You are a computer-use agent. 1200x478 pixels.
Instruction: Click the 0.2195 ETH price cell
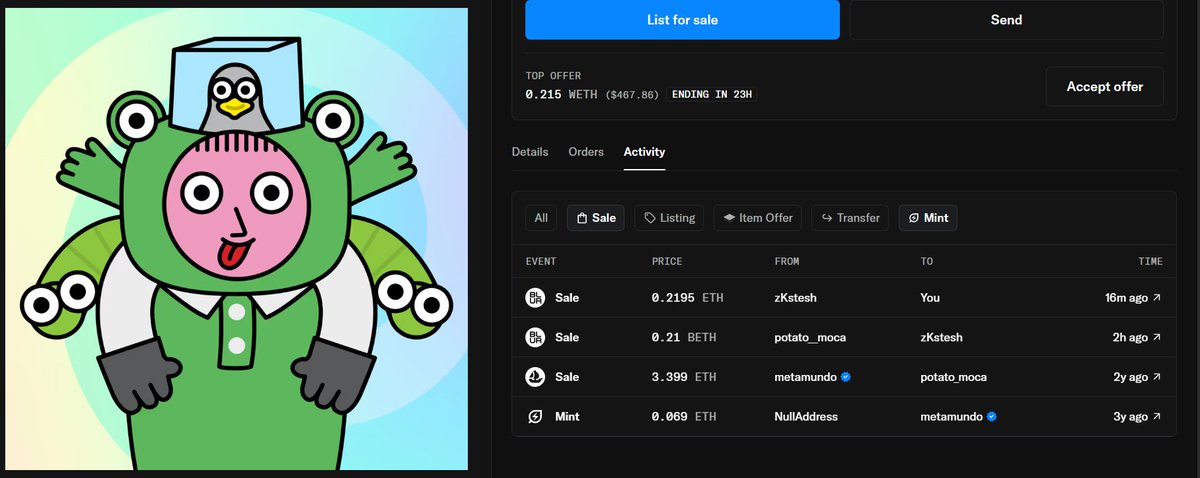click(685, 298)
